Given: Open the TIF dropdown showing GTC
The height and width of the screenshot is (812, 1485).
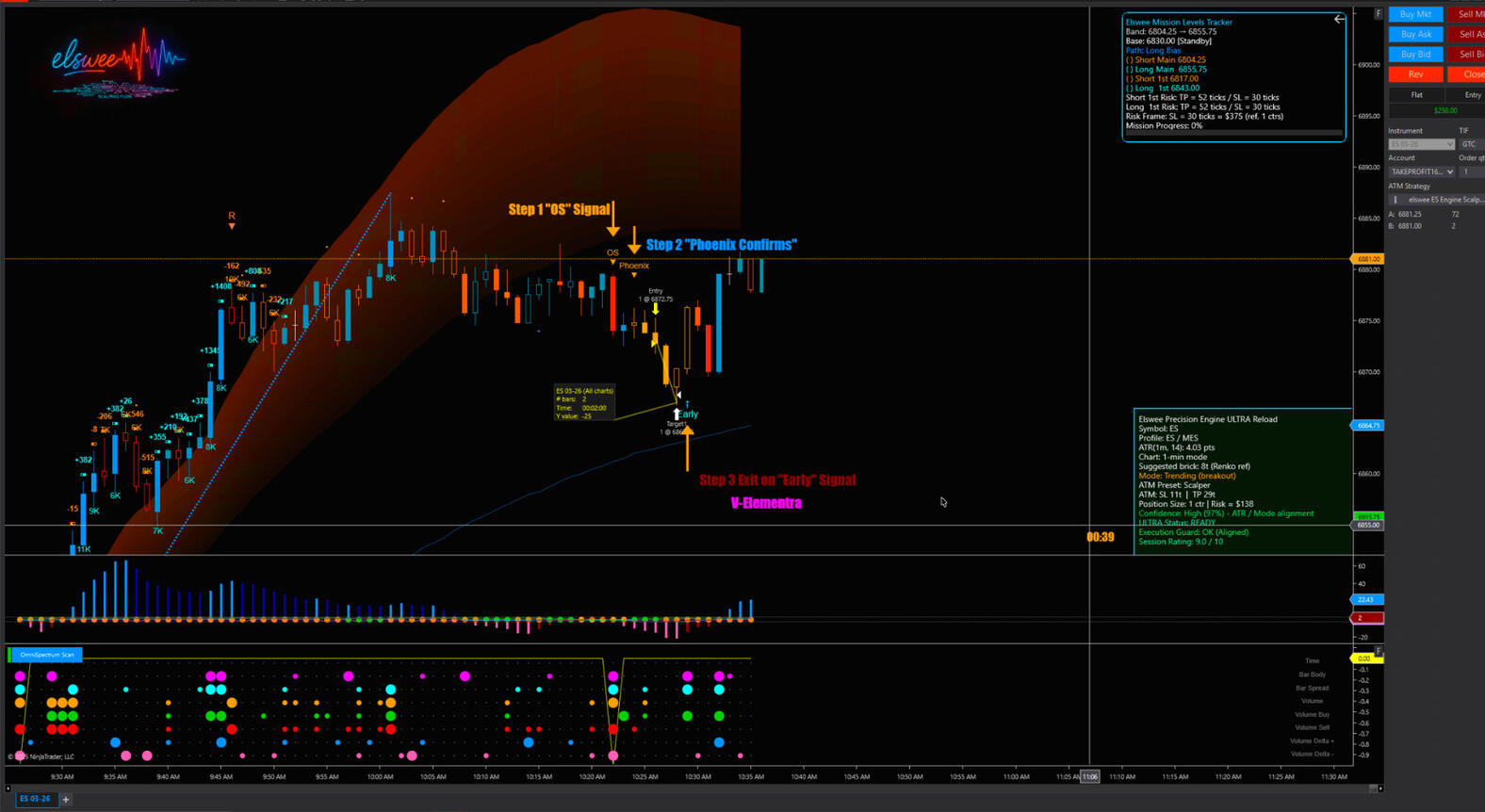Looking at the screenshot, I should 1471,144.
